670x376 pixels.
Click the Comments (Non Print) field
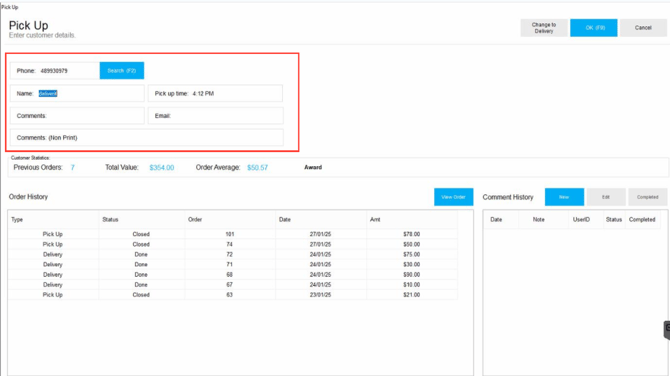tap(147, 138)
